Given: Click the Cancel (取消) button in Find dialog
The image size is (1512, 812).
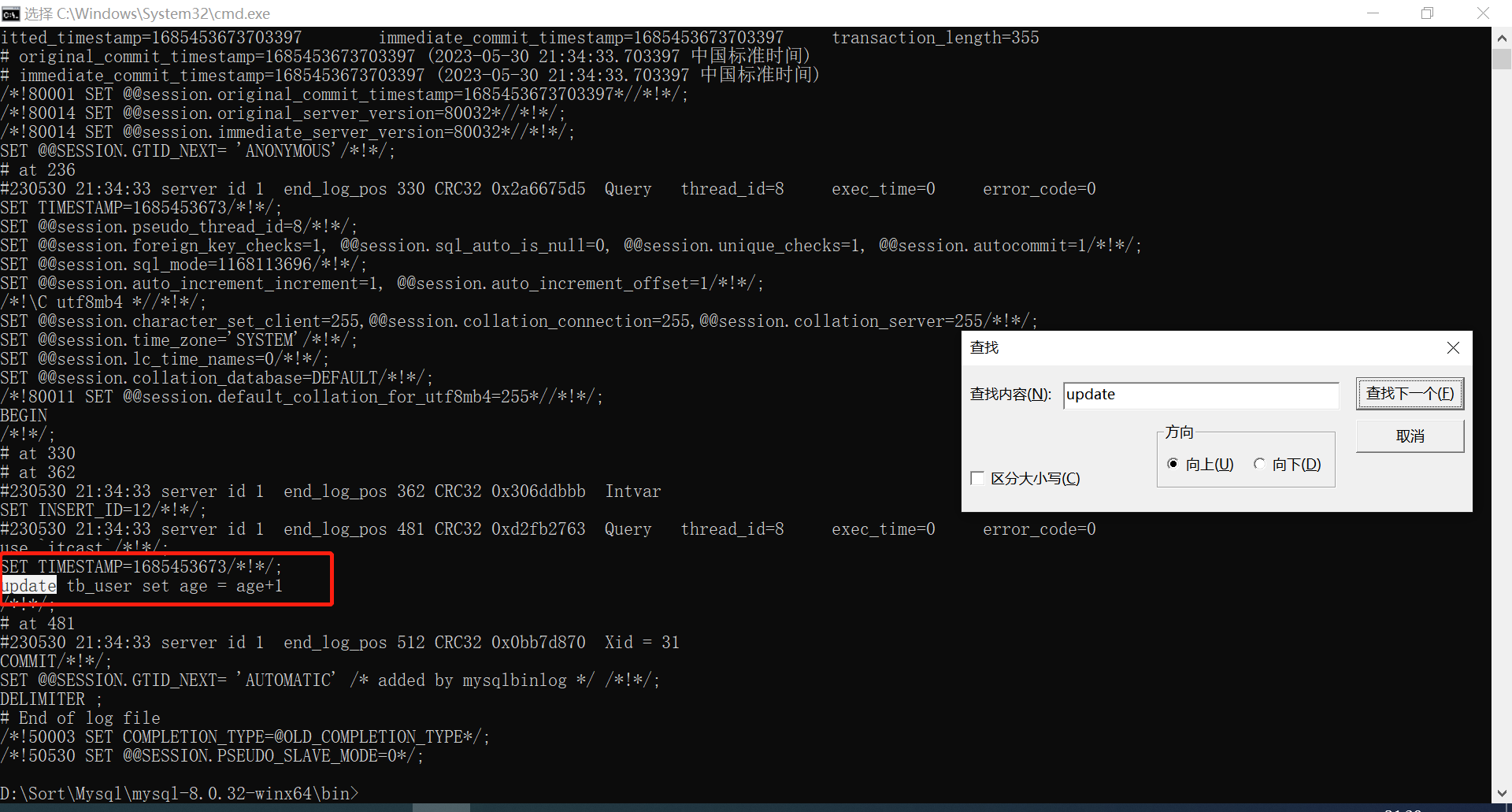Looking at the screenshot, I should point(1410,436).
